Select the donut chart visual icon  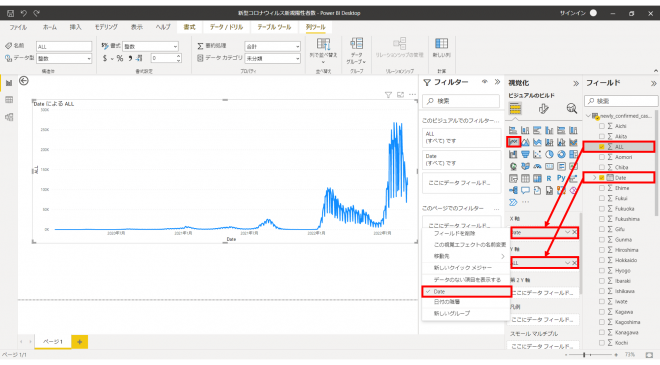(x=561, y=155)
